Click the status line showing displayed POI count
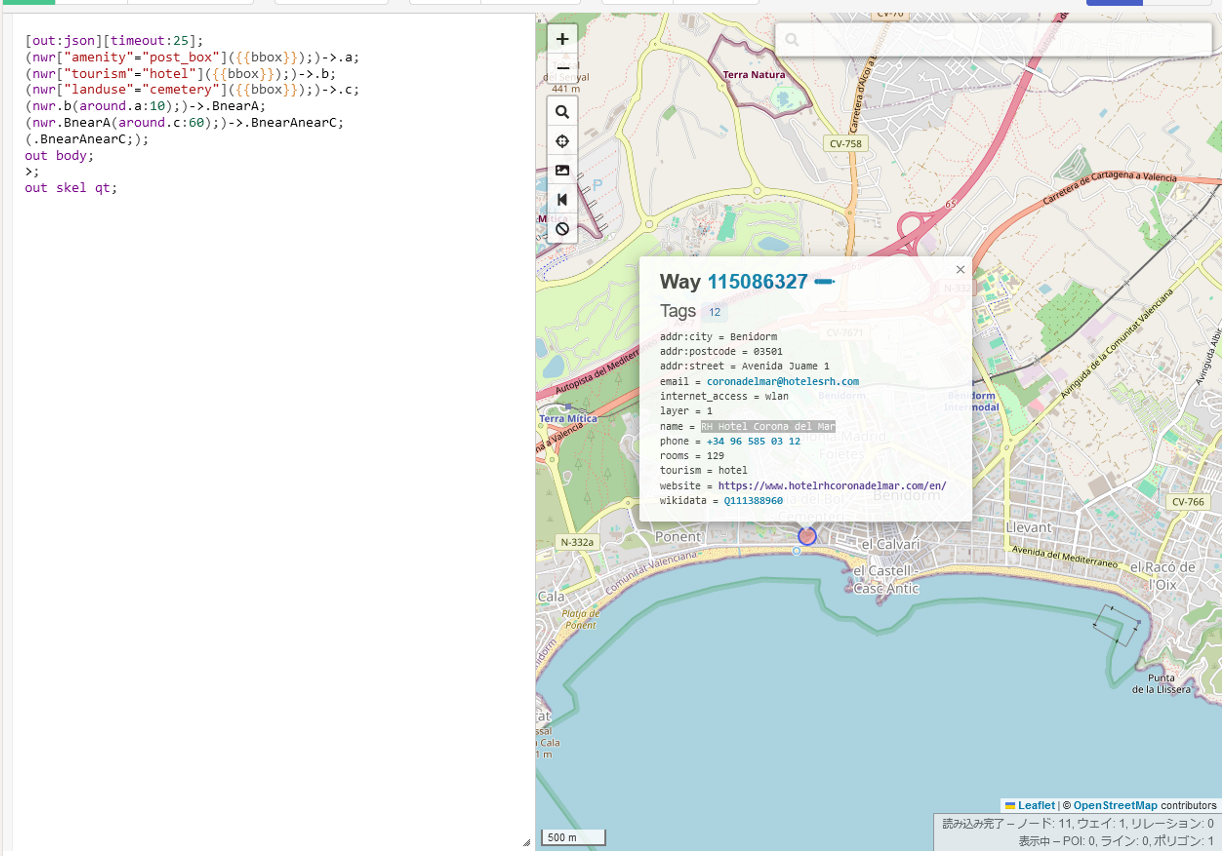The height and width of the screenshot is (856, 1225). pos(1116,841)
